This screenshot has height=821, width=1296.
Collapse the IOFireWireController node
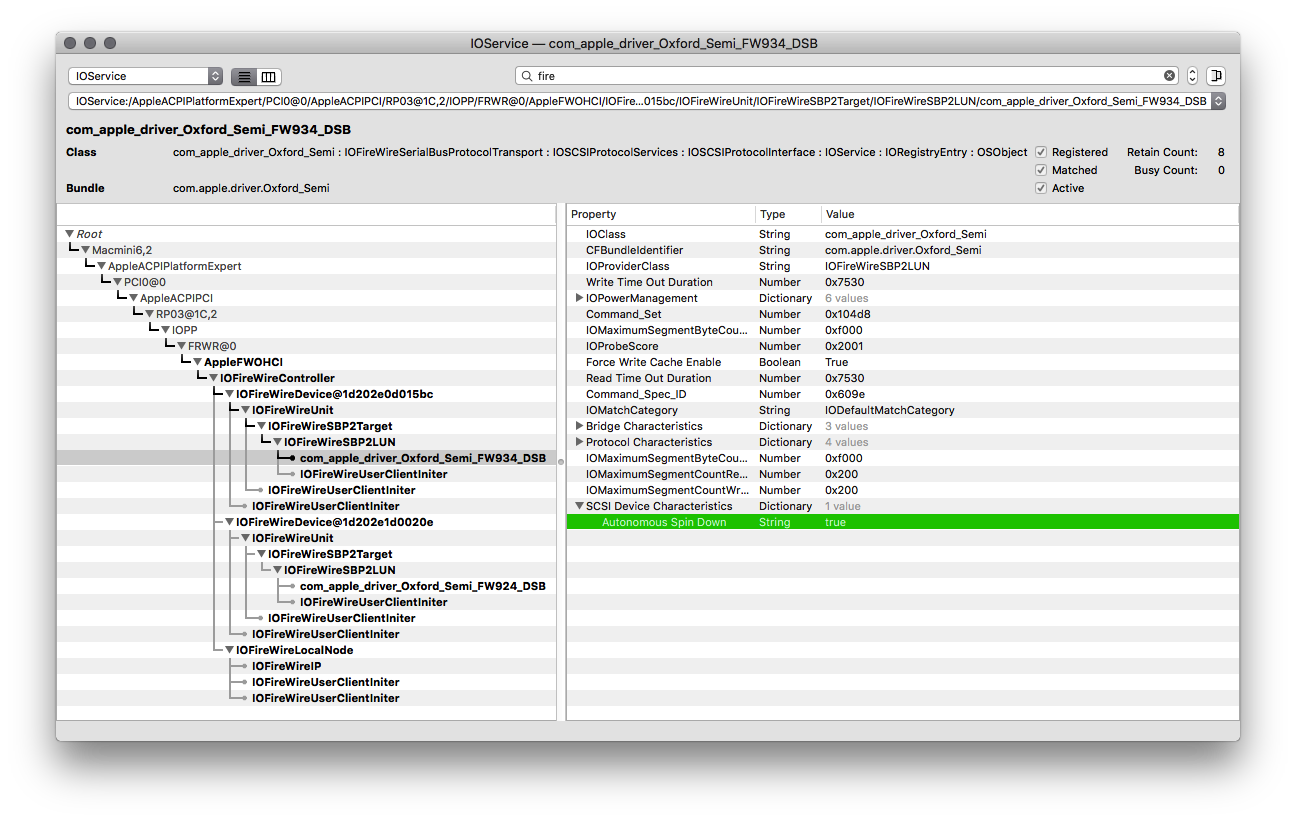tap(214, 378)
